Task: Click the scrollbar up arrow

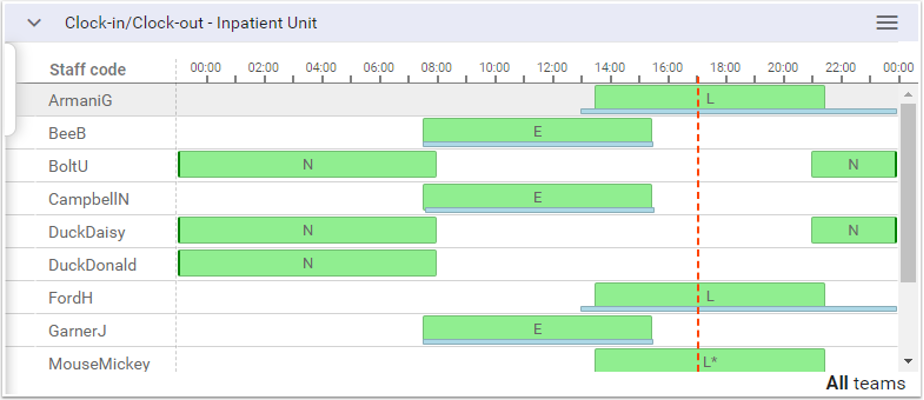Action: (908, 95)
